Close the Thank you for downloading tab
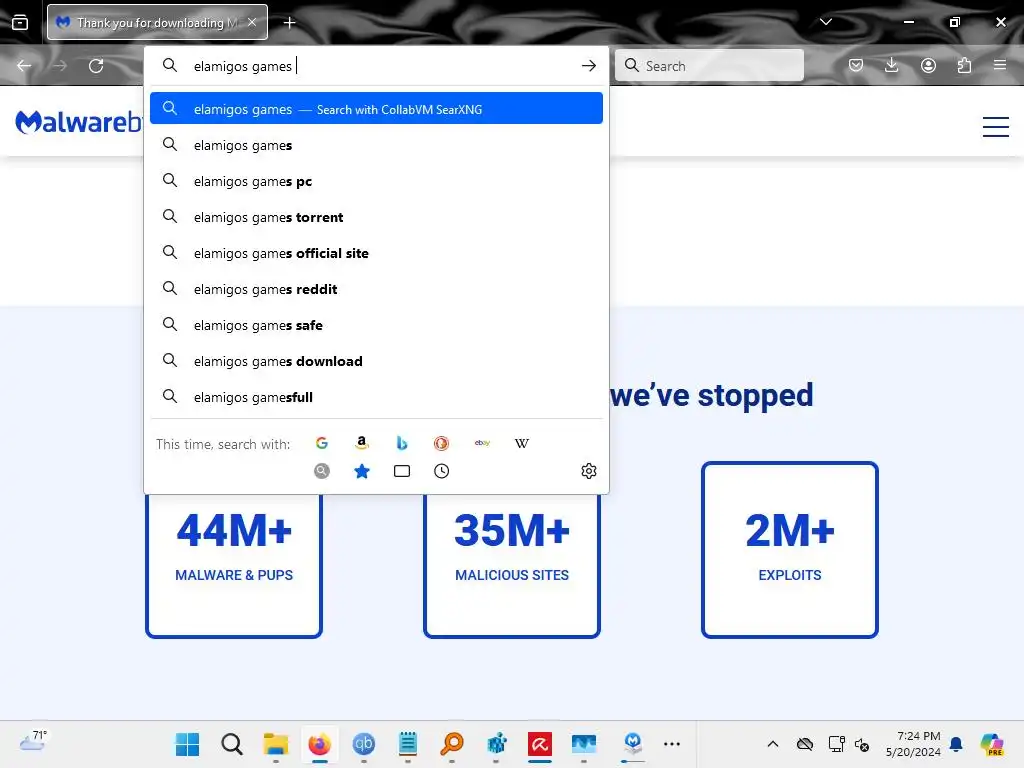Screen dimensions: 1024x768 [x=252, y=22]
